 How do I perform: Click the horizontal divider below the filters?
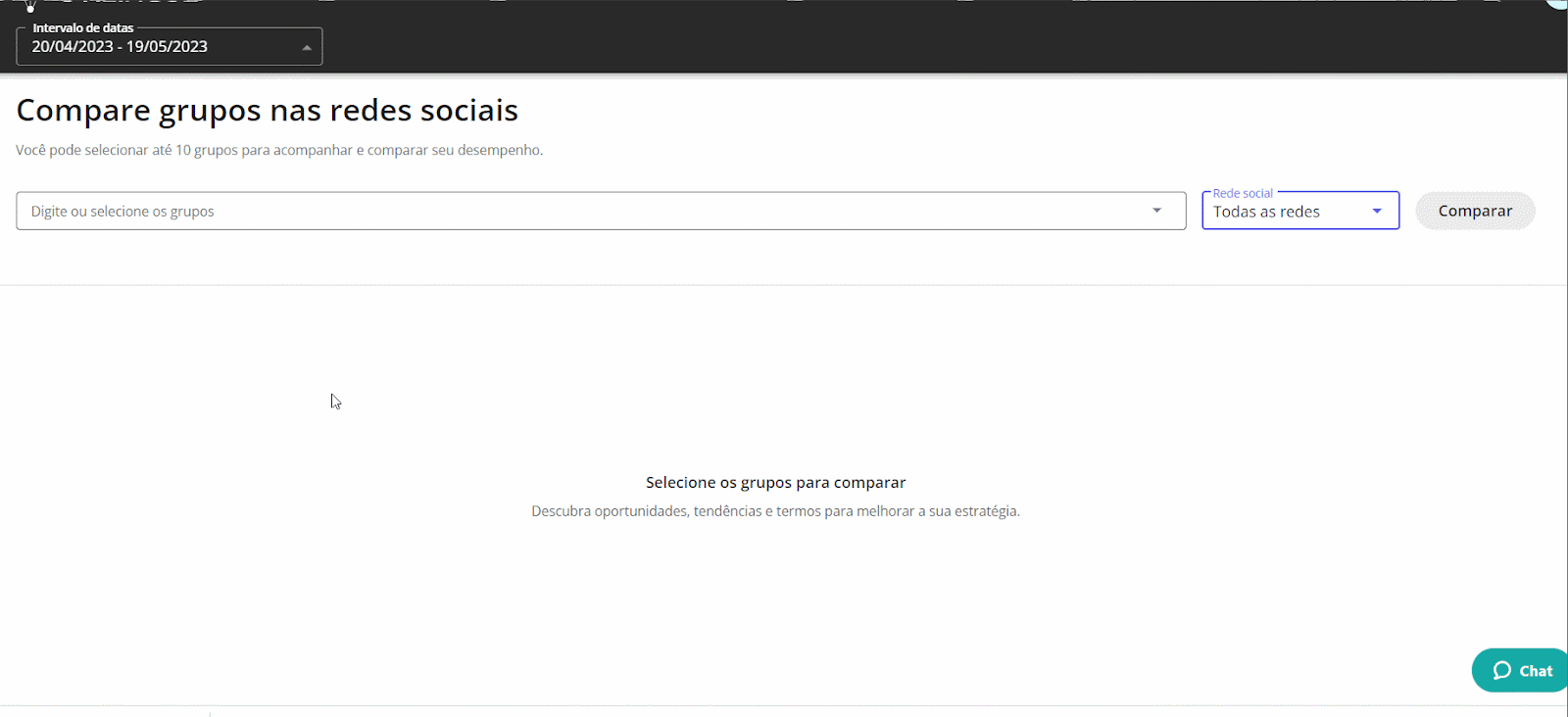point(784,285)
